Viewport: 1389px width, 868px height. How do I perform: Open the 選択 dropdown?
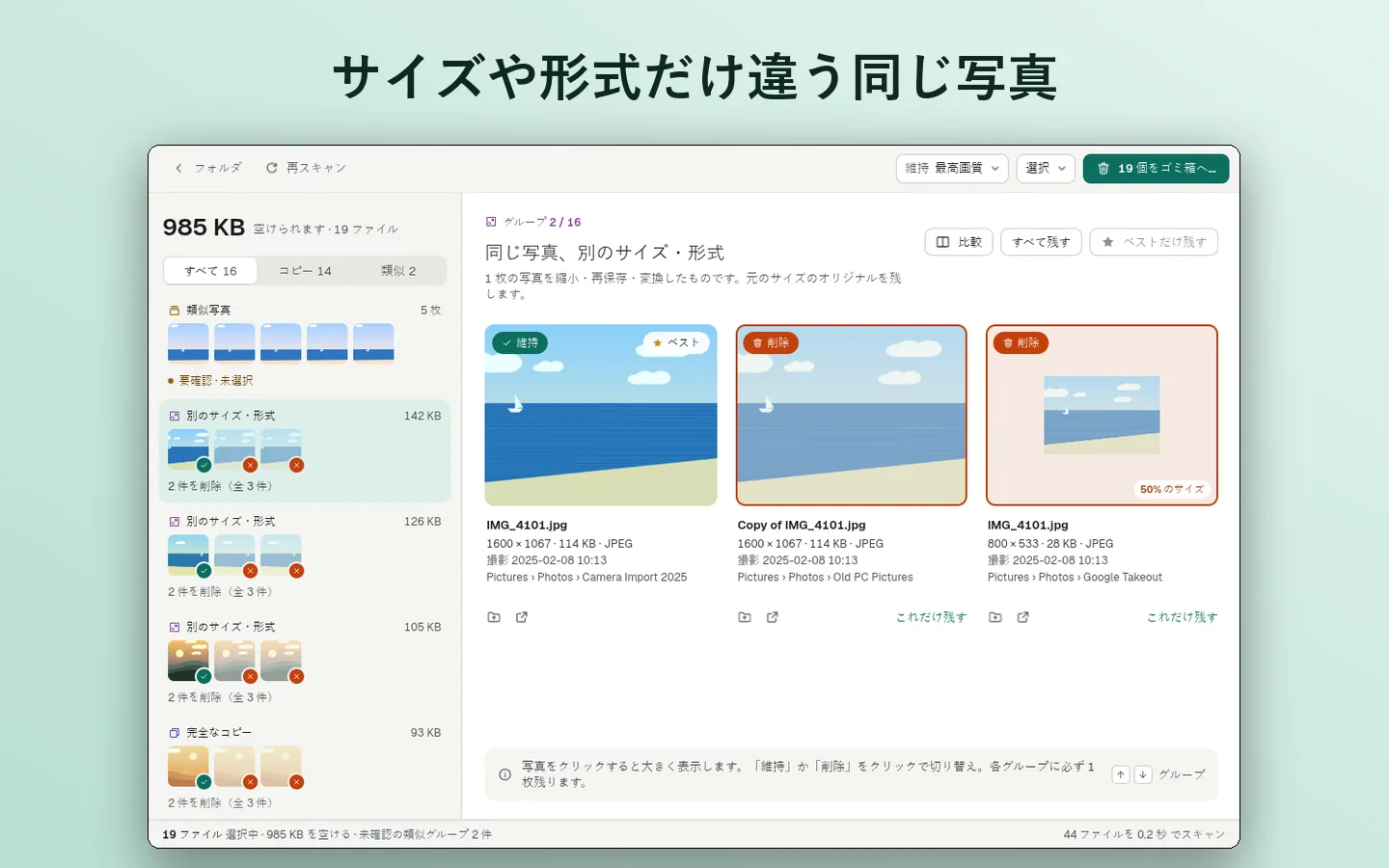pyautogui.click(x=1046, y=168)
